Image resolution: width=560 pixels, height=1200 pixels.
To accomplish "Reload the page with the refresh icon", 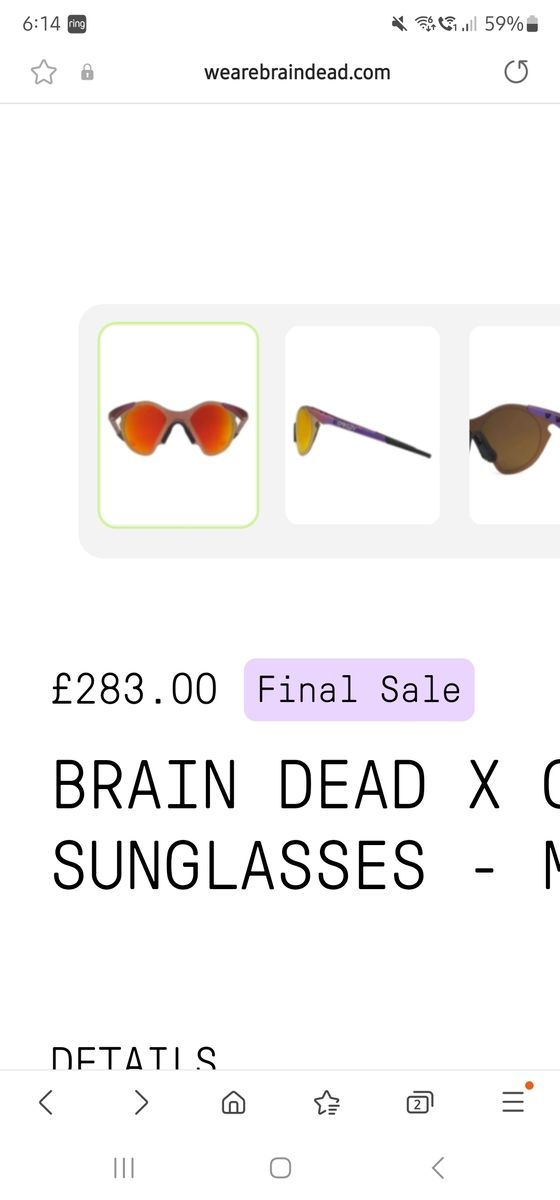I will click(x=516, y=72).
